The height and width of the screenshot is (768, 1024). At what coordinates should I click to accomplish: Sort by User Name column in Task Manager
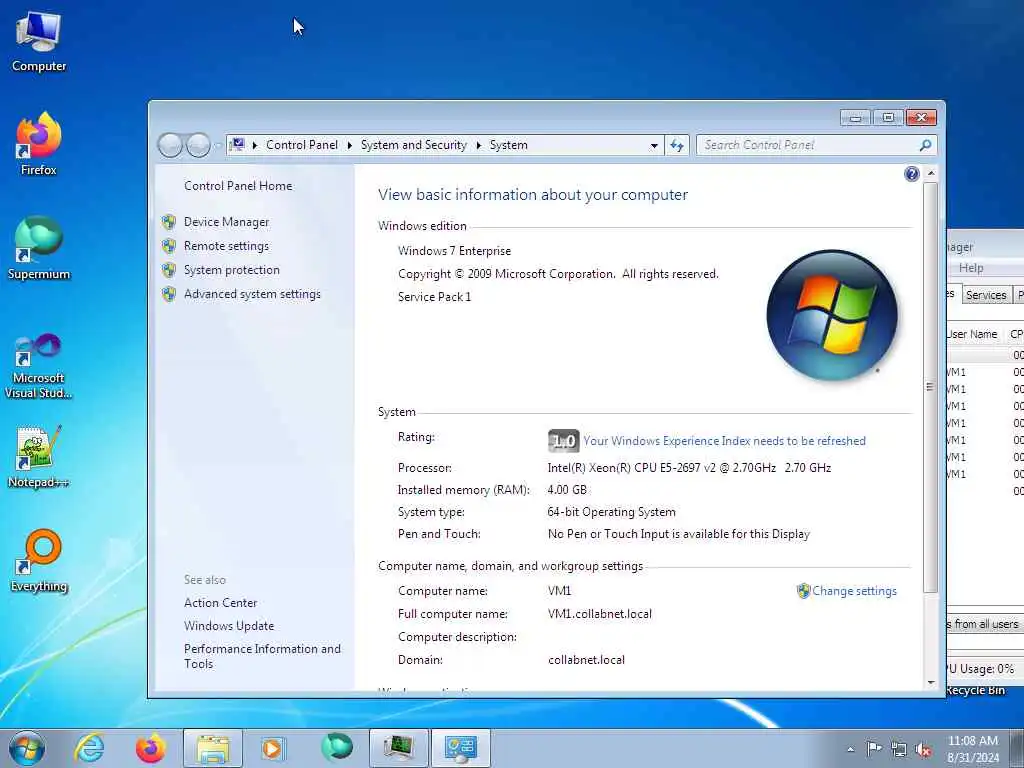coord(972,334)
